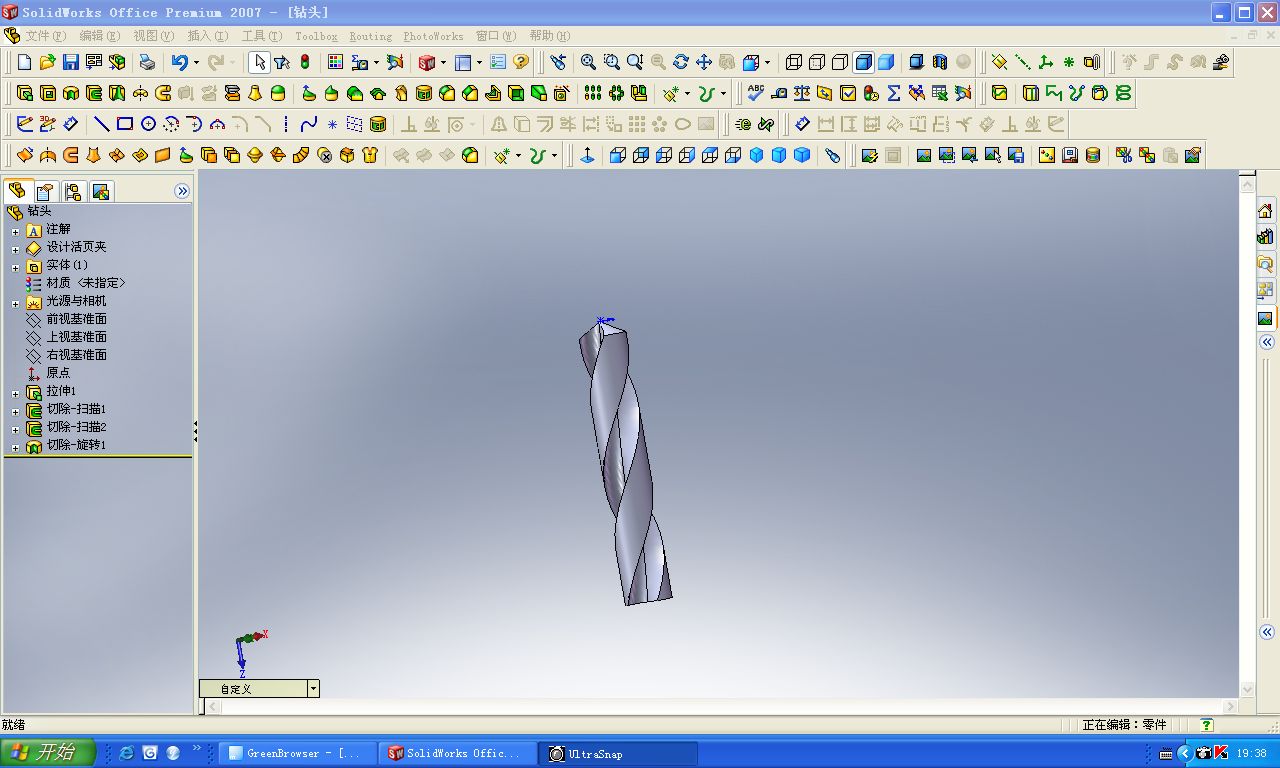
Task: Switch to UltraSnap taskbar button
Action: pos(619,753)
